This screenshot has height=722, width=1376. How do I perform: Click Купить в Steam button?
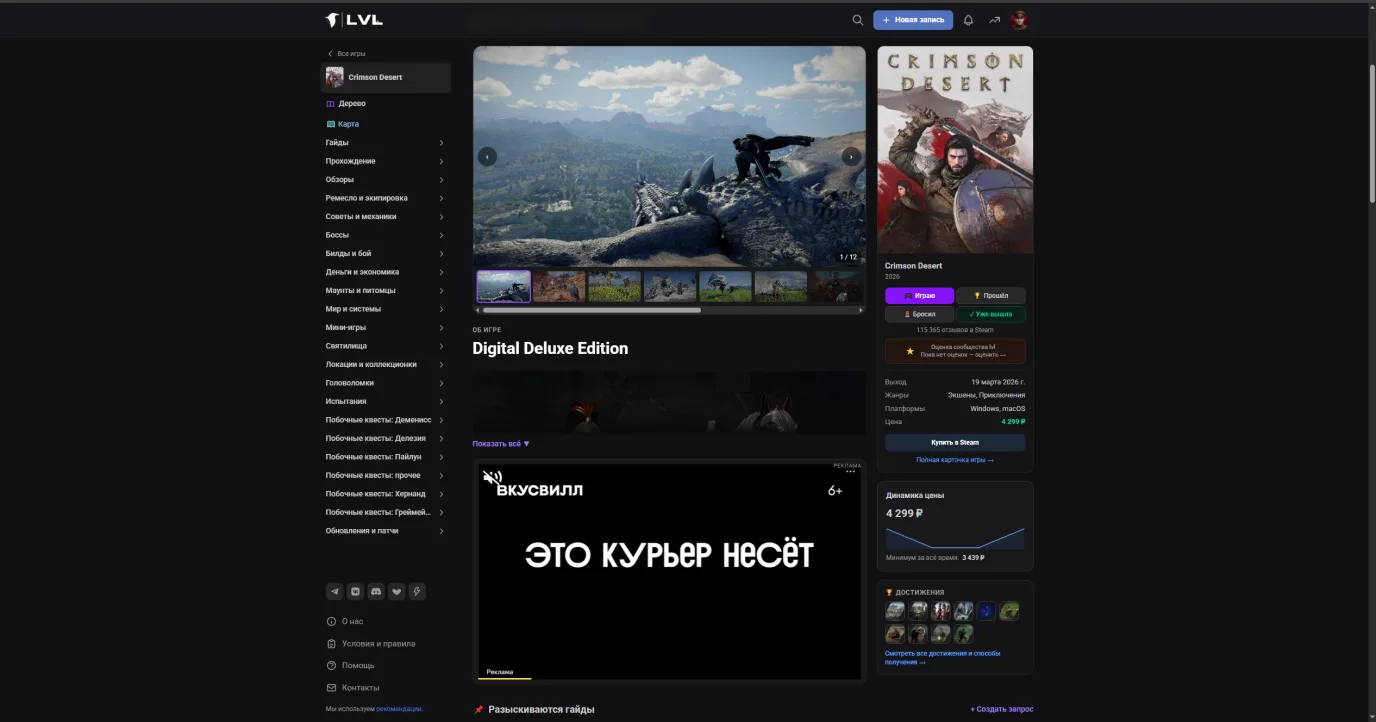click(955, 442)
